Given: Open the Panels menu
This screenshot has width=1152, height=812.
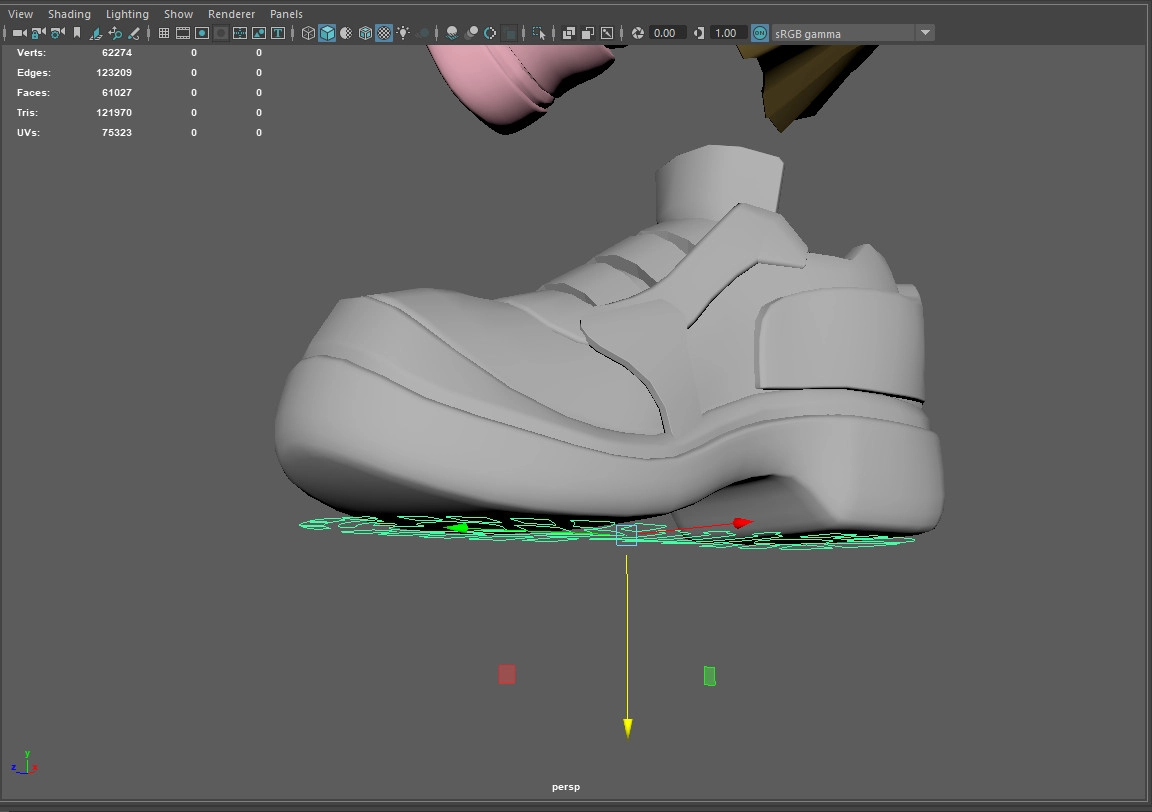Looking at the screenshot, I should [286, 14].
